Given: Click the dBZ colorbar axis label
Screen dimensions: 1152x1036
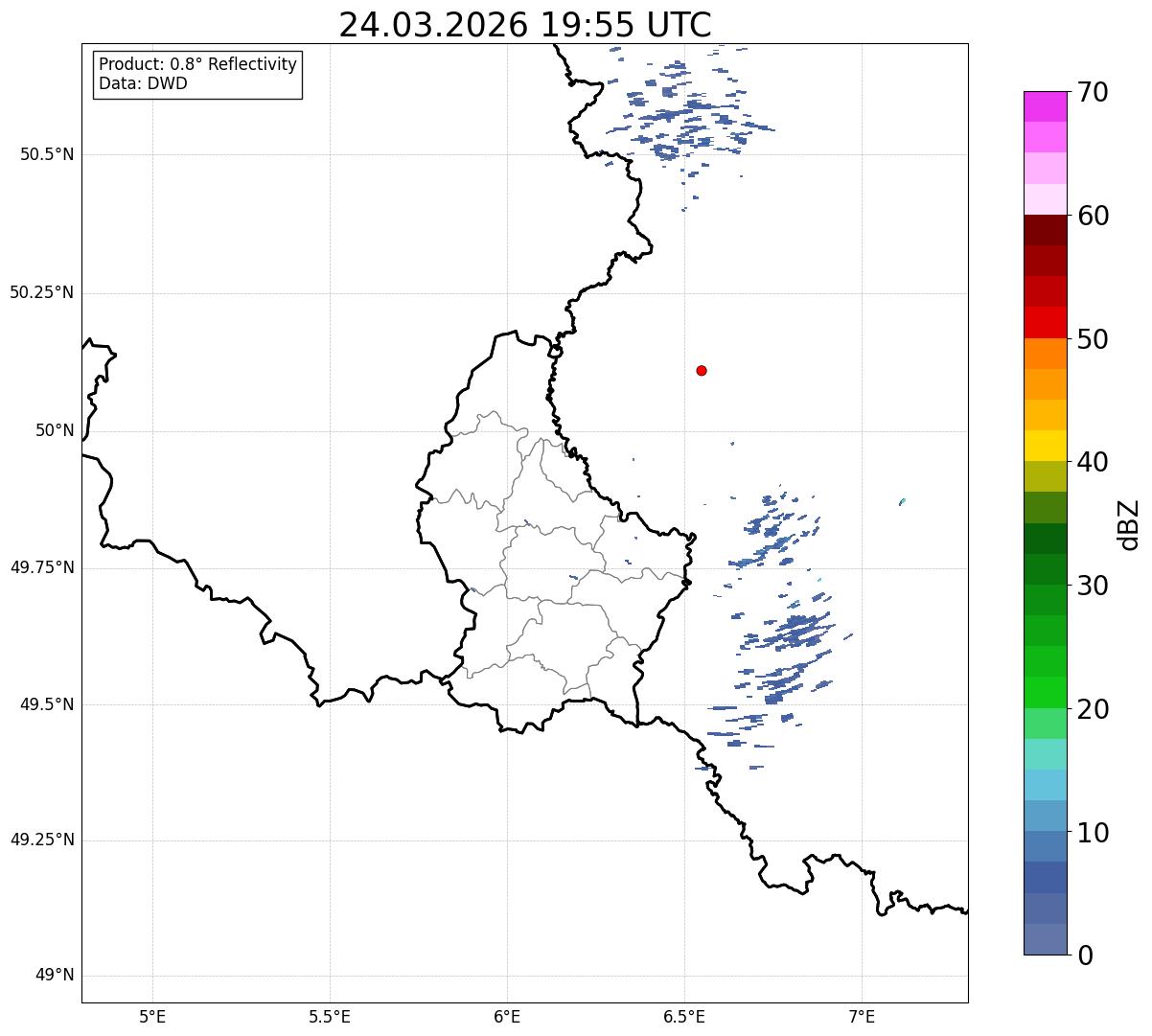Looking at the screenshot, I should [x=1129, y=523].
